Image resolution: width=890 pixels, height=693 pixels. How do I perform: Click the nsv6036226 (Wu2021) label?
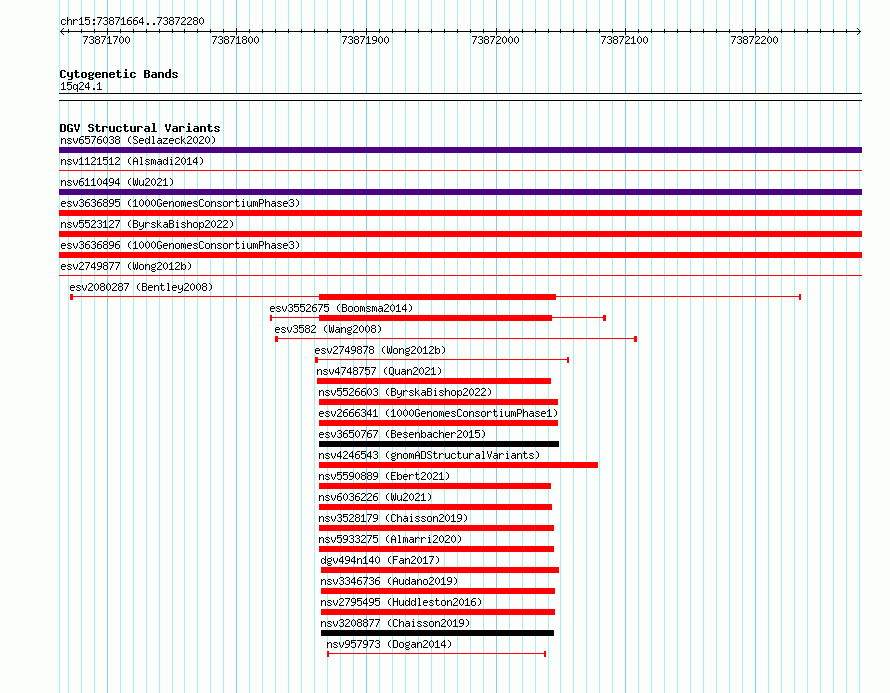[375, 497]
